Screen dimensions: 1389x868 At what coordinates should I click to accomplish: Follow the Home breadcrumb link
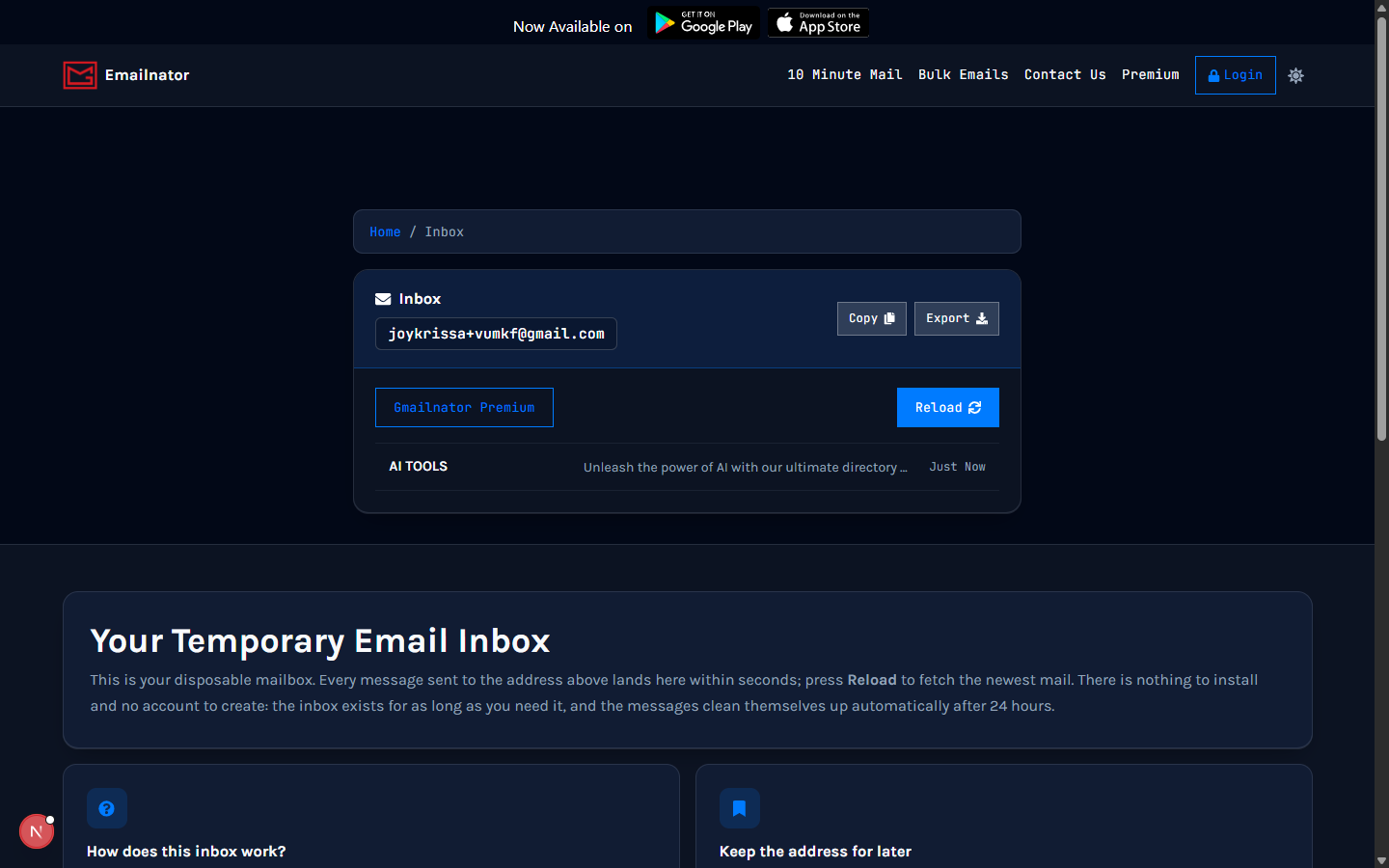pyautogui.click(x=385, y=231)
